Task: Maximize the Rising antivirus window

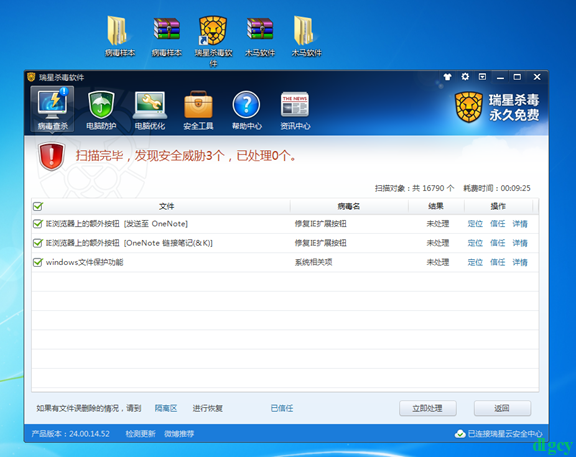Action: point(517,77)
